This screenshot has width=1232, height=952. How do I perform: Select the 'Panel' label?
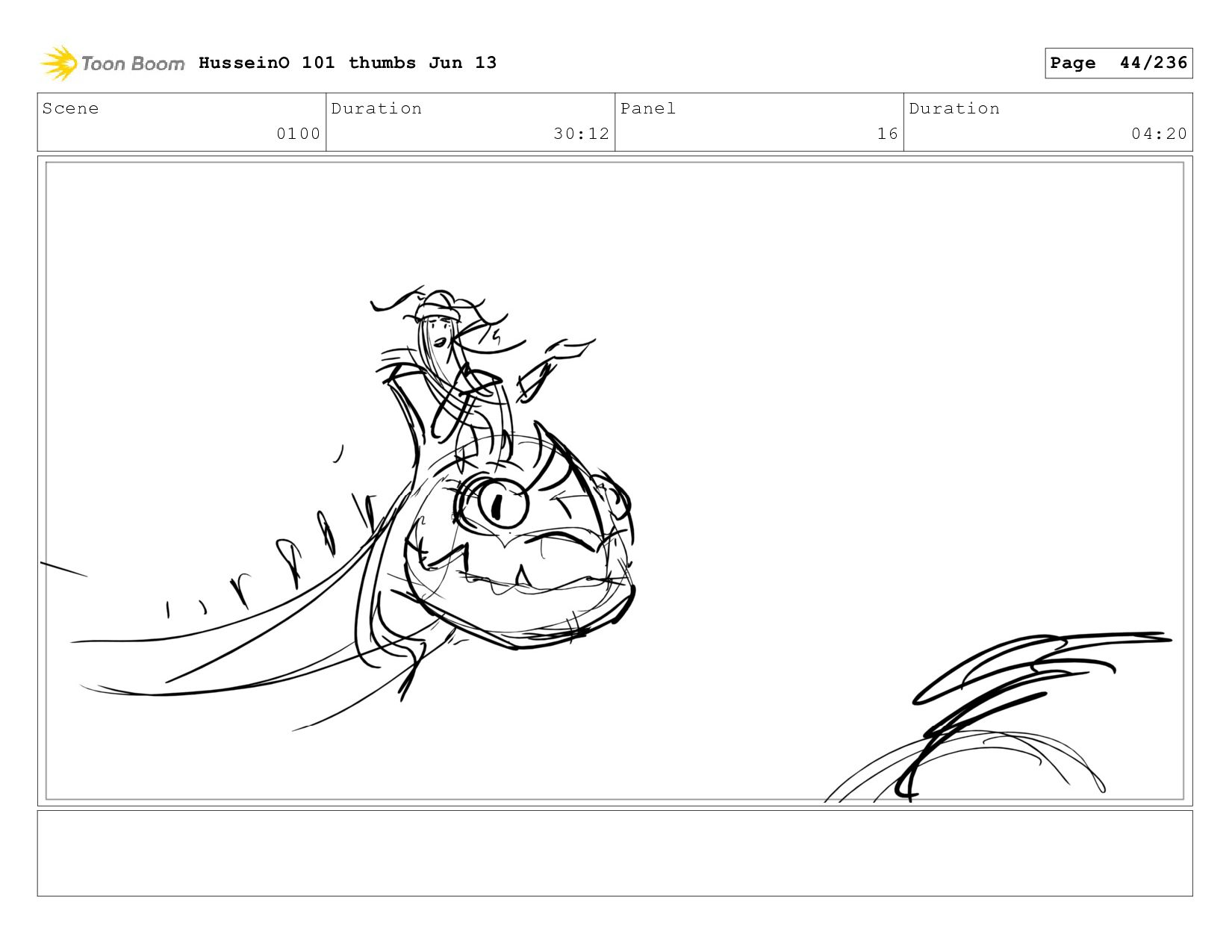[x=648, y=108]
